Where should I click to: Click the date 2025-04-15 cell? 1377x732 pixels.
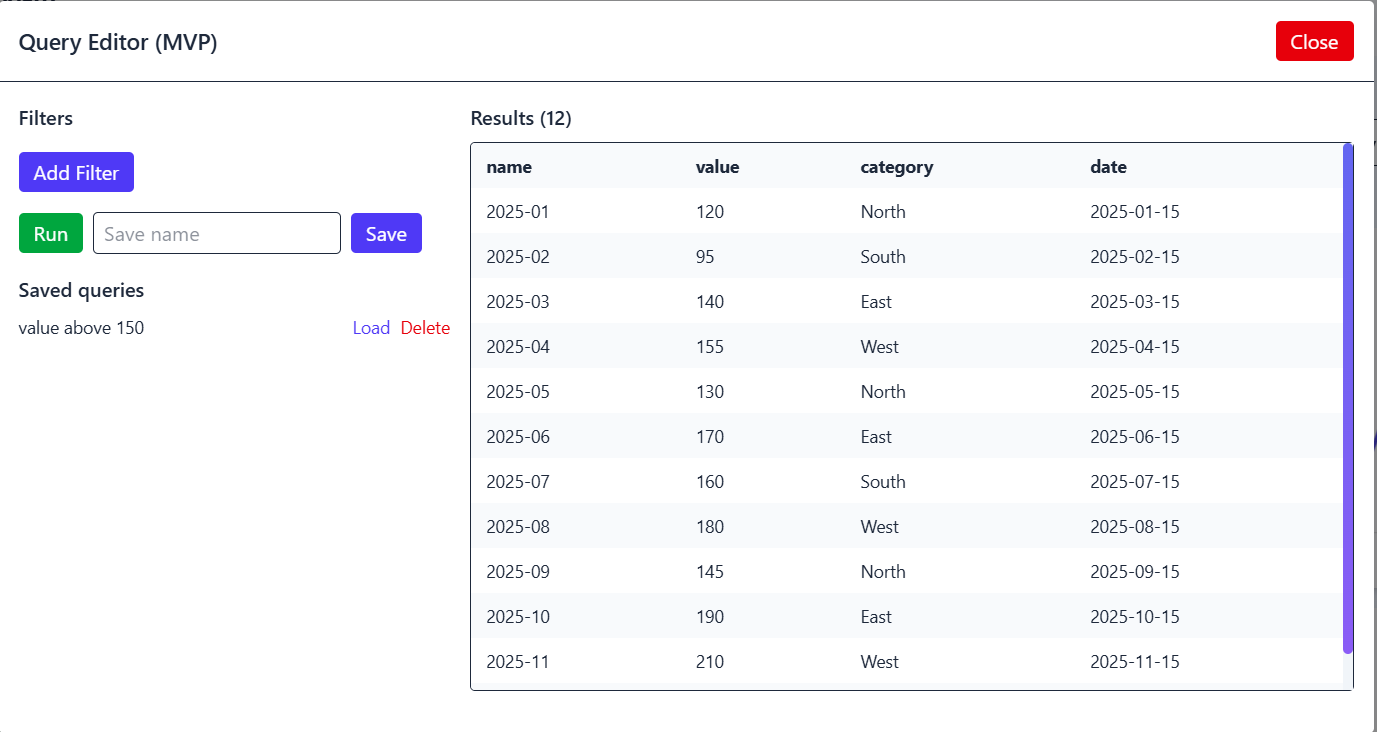1135,347
